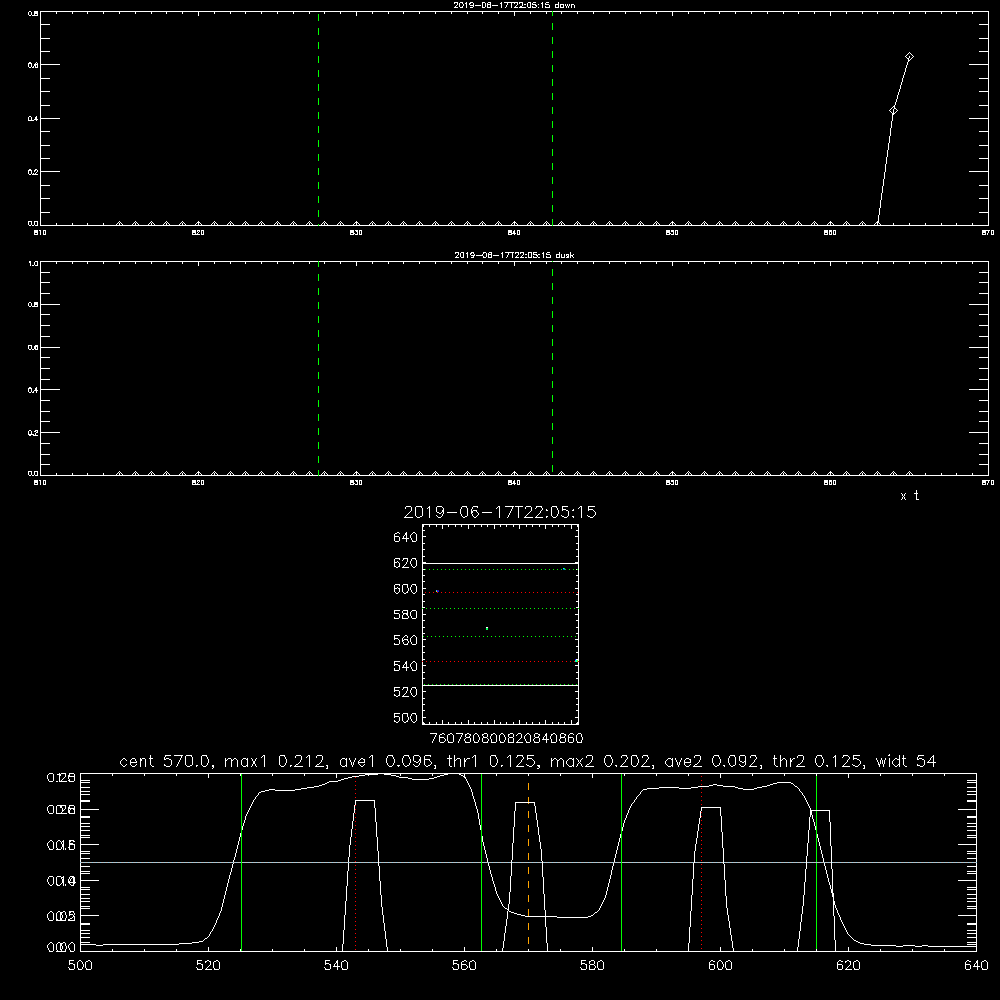Click the green vertical line at 525 in bottom plot
The height and width of the screenshot is (1000, 1000).
click(242, 862)
